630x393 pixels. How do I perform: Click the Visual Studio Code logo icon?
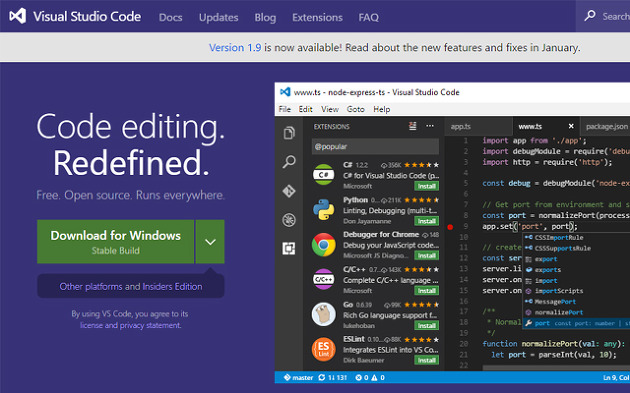pyautogui.click(x=18, y=16)
